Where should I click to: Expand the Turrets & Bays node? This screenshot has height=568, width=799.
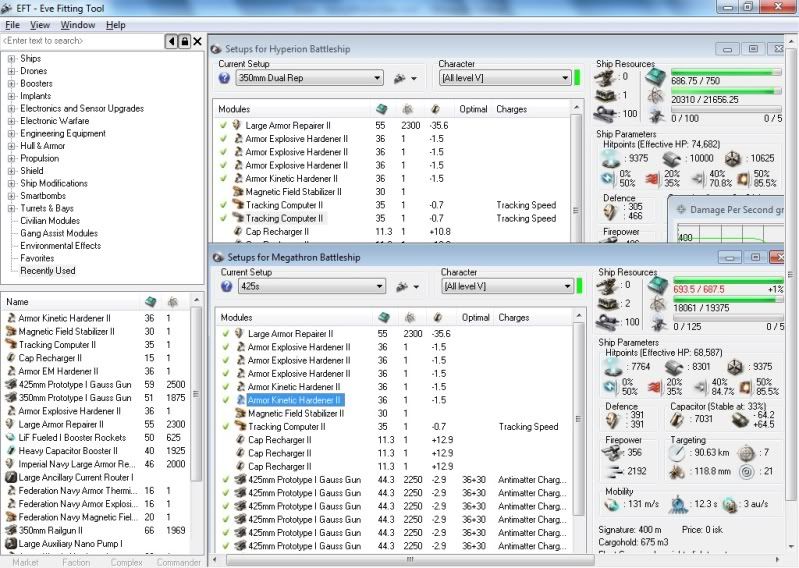click(11, 208)
